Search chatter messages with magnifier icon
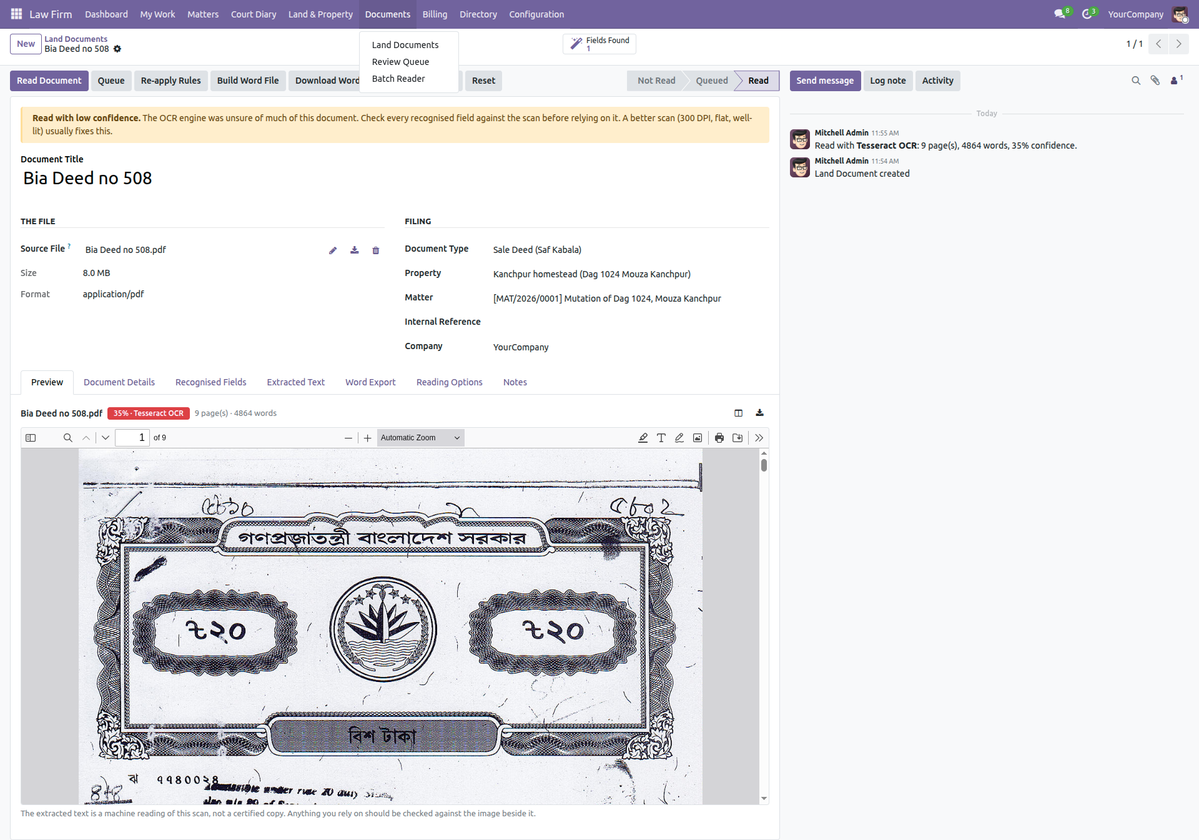Image resolution: width=1199 pixels, height=840 pixels. click(x=1136, y=80)
